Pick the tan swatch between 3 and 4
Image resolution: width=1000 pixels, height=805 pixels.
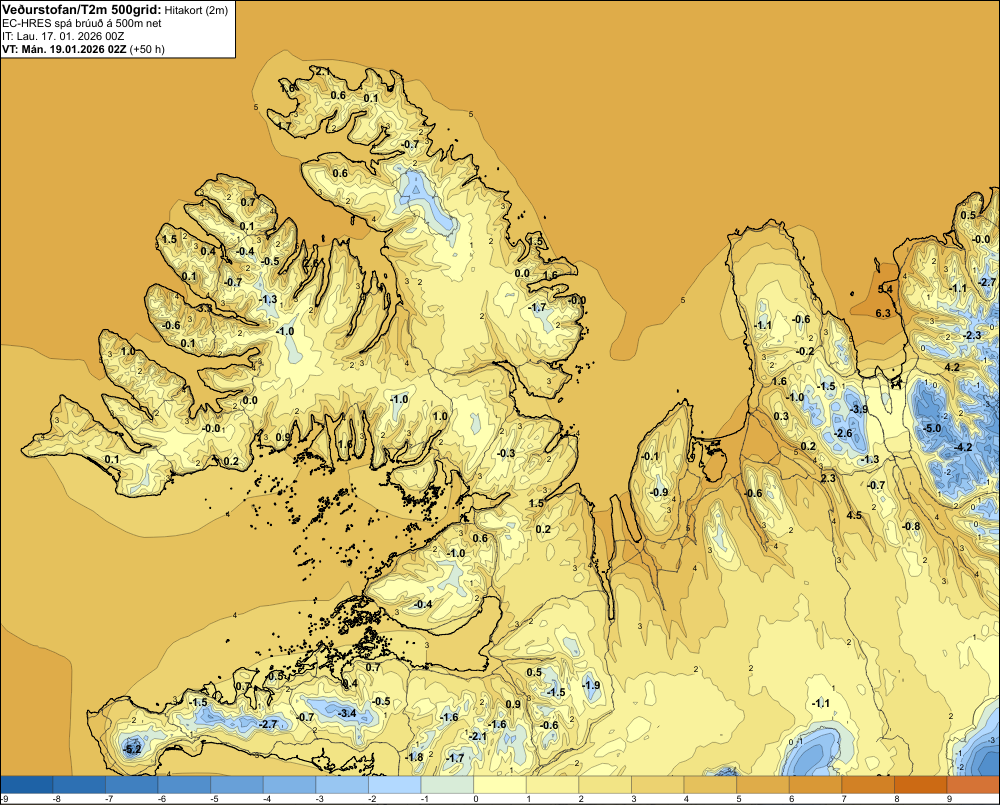657,784
